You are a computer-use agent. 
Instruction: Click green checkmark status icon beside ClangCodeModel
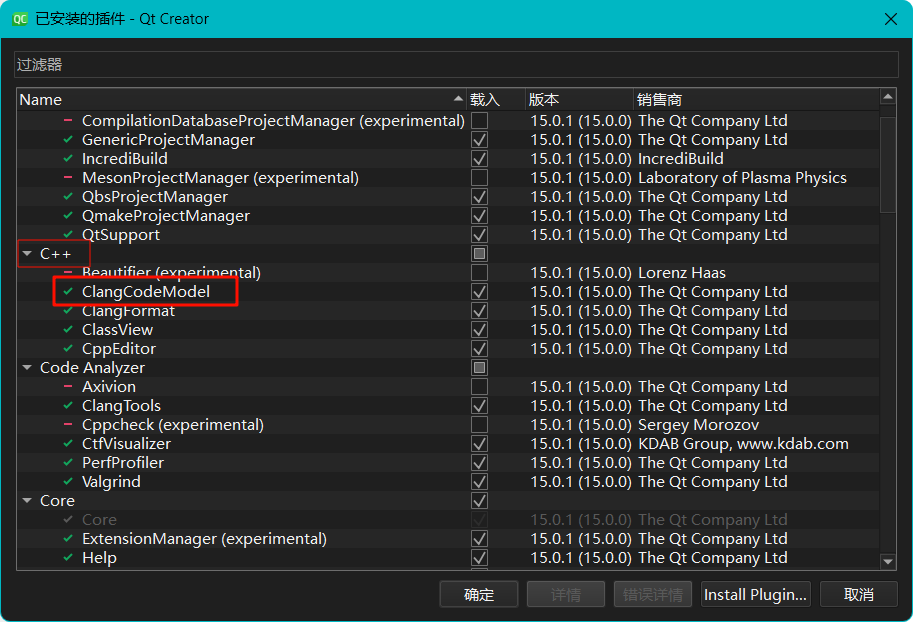coord(68,291)
